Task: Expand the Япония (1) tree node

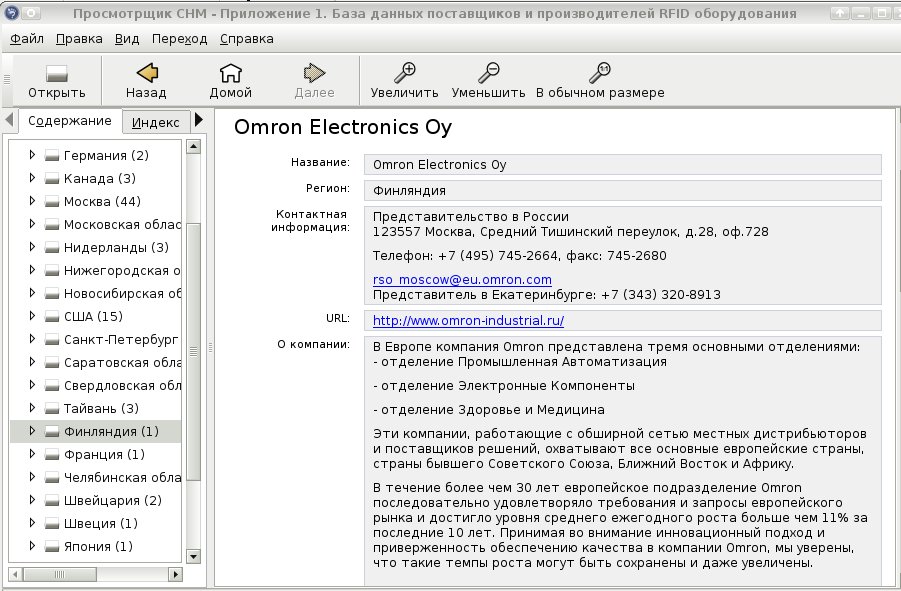Action: click(32, 545)
